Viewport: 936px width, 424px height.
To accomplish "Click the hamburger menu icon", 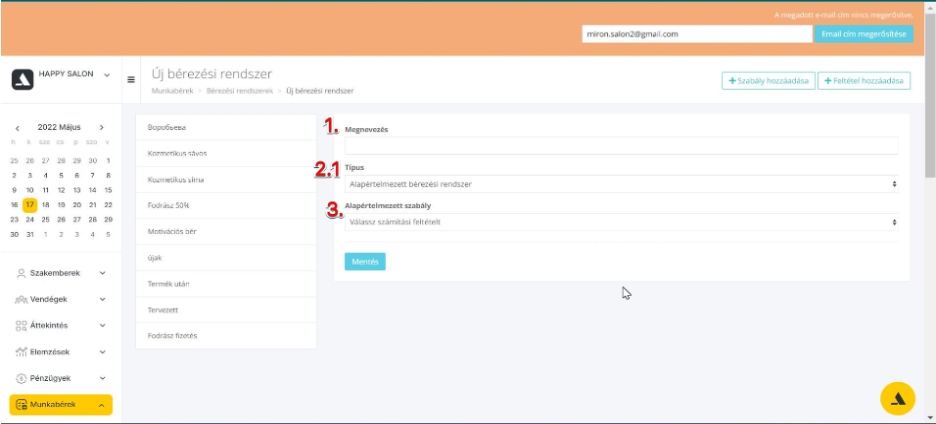I will (x=132, y=80).
